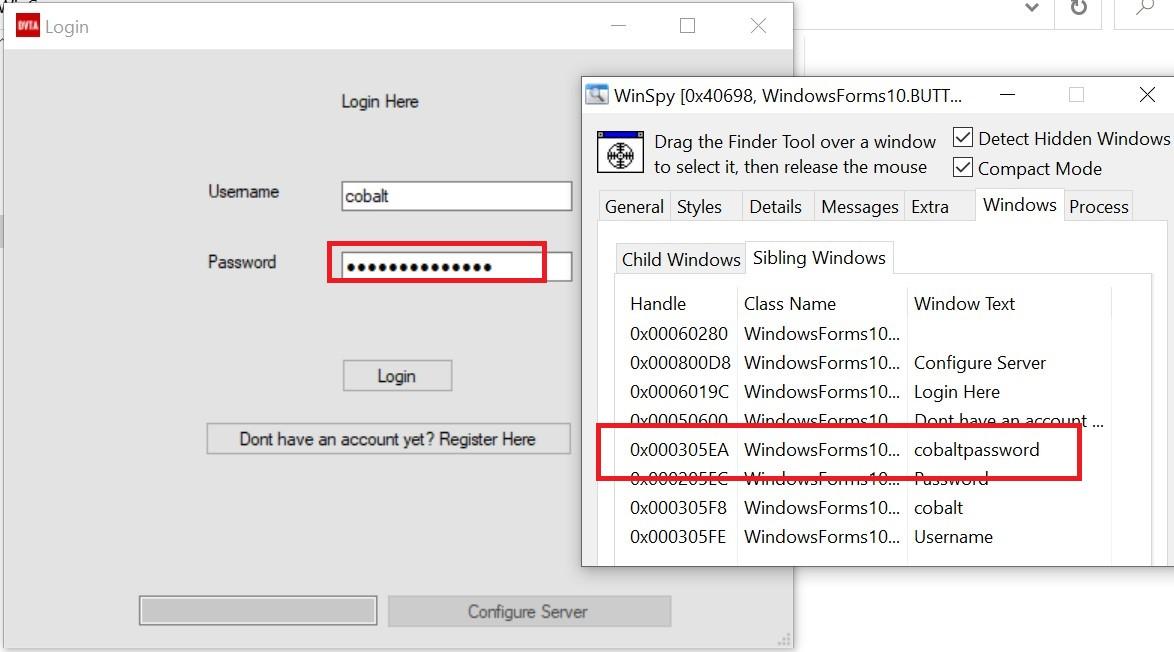Select the General tab
The image size is (1174, 652).
point(633,206)
